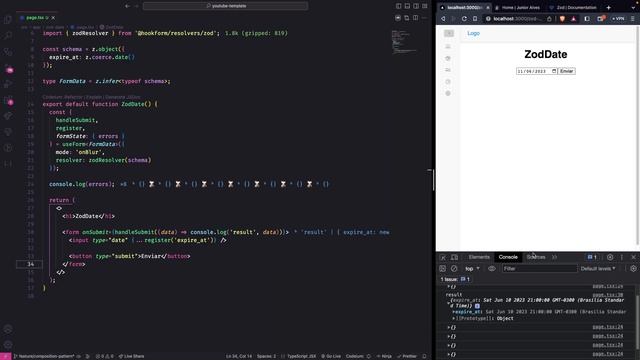Viewport: 640px width, 360px height.
Task: Click inspect element picker in DevTools
Action: click(443, 257)
